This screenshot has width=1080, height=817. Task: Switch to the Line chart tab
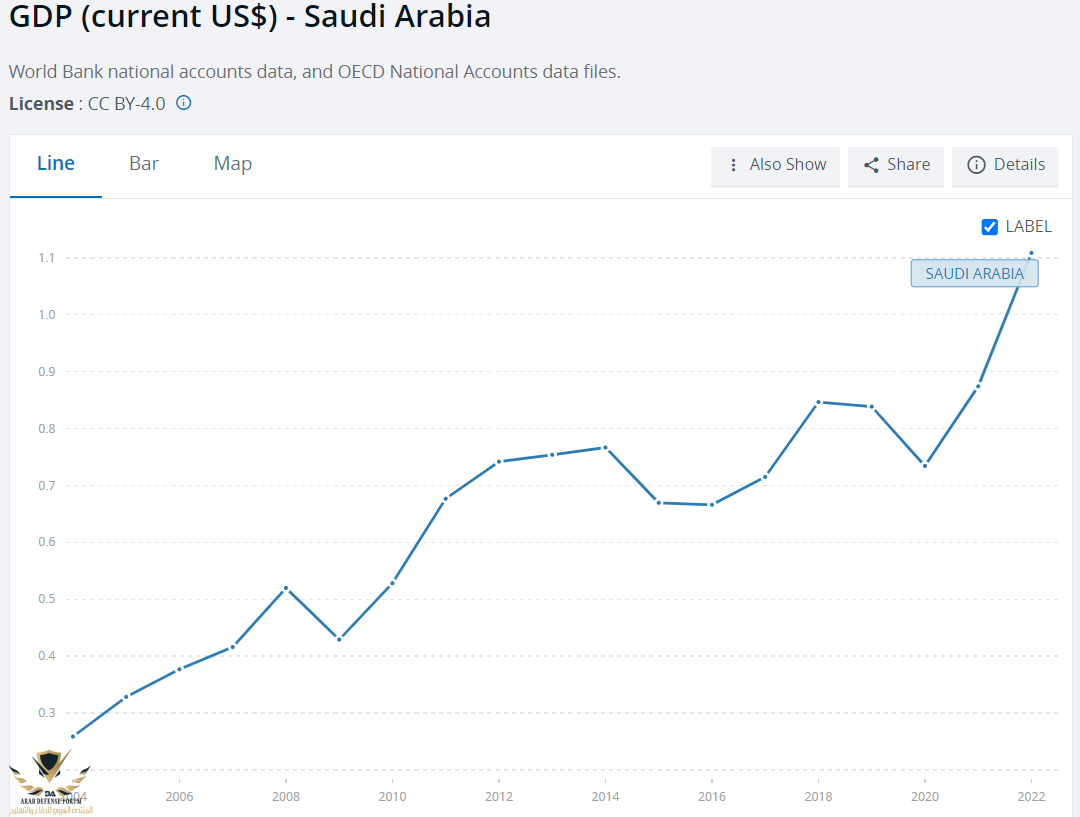click(56, 164)
